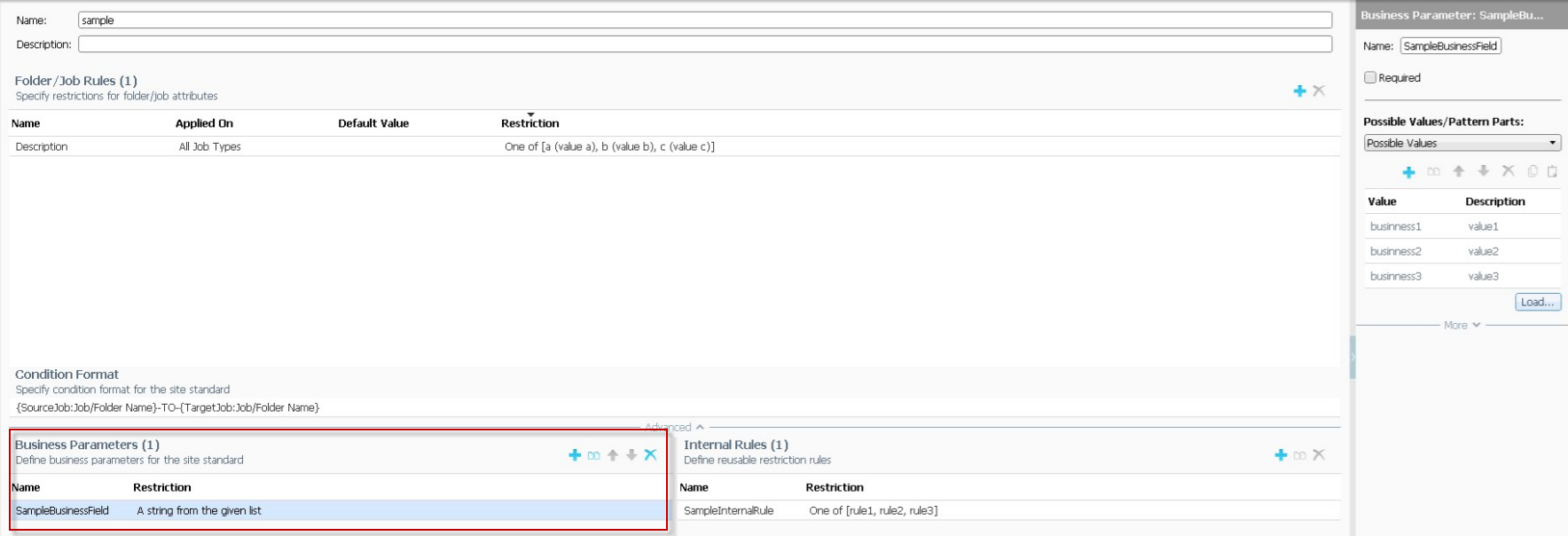
Task: Add a new Folder/Job rule with plus icon
Action: pos(1299,91)
